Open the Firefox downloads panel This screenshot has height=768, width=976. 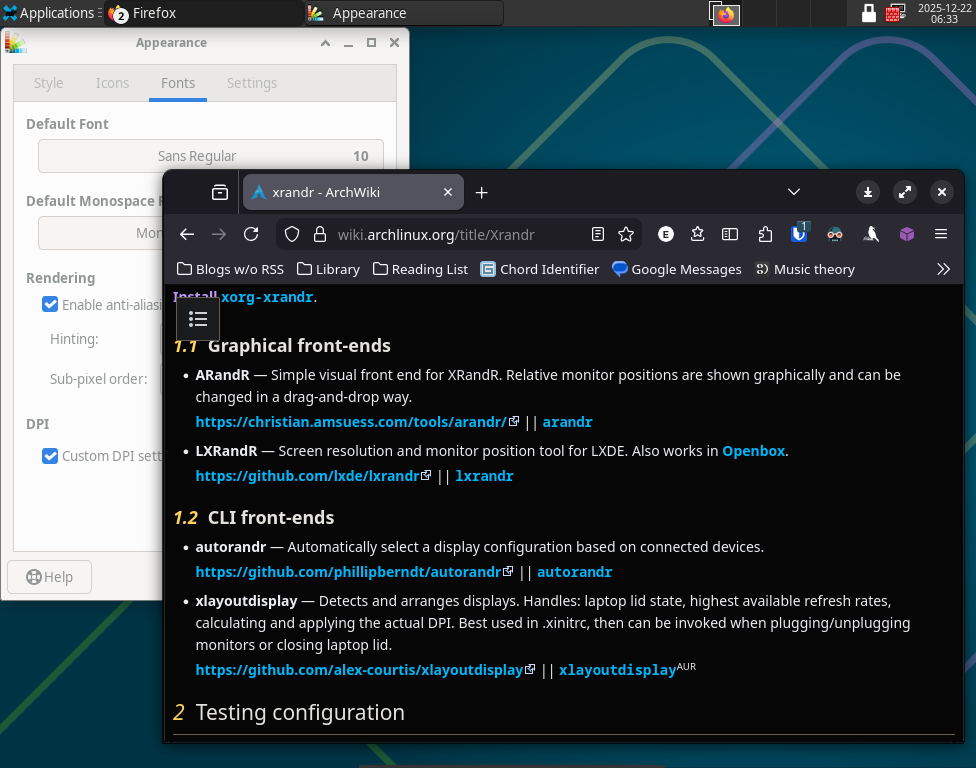[x=868, y=192]
